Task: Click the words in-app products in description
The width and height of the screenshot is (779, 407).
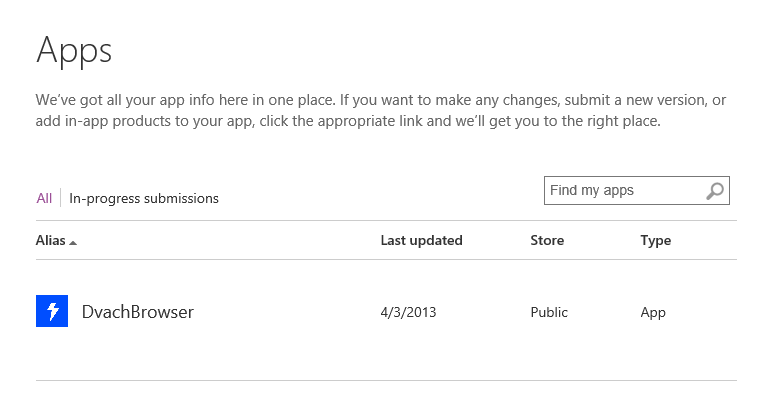Action: [118, 121]
